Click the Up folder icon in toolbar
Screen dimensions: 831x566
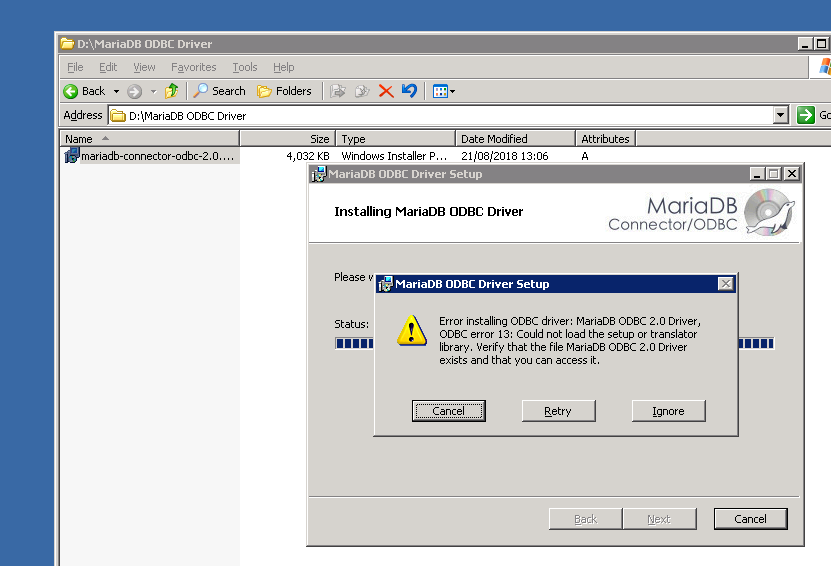[x=172, y=91]
